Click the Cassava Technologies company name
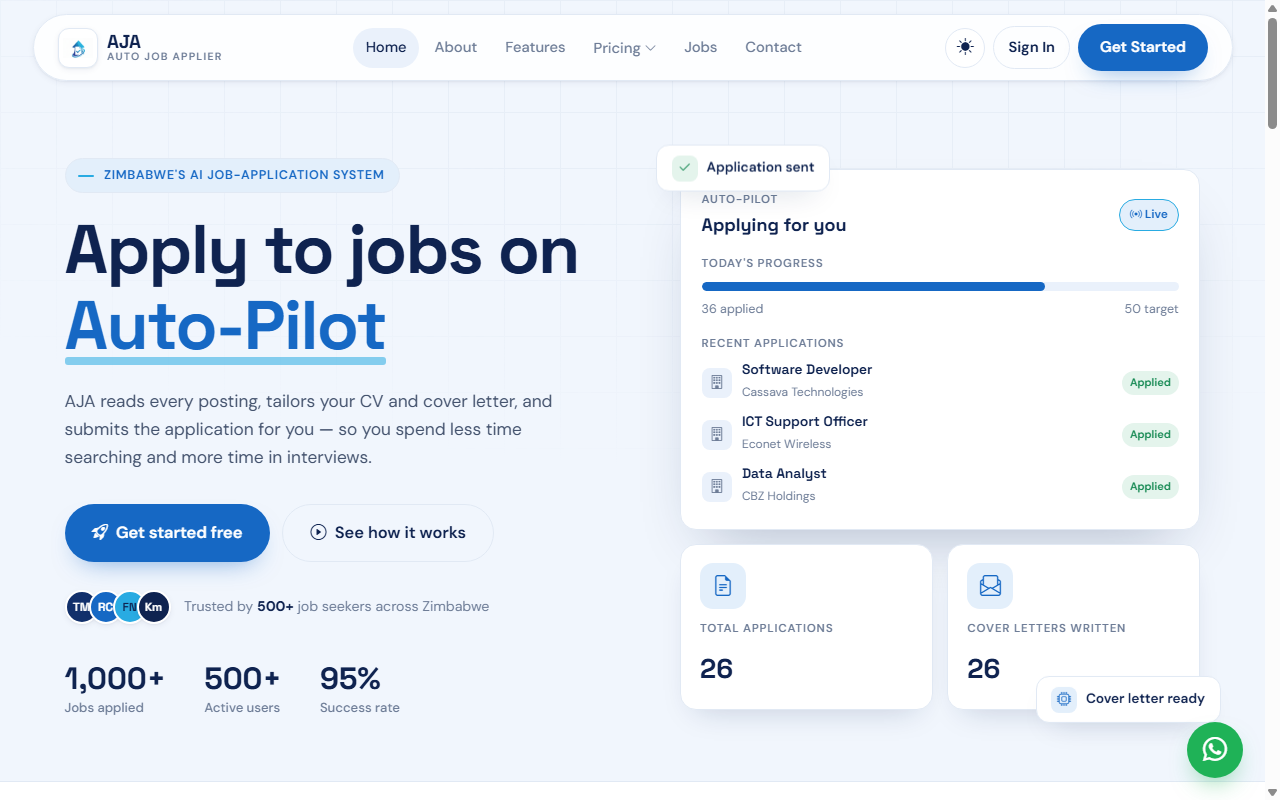The width and height of the screenshot is (1280, 800). pyautogui.click(x=802, y=393)
